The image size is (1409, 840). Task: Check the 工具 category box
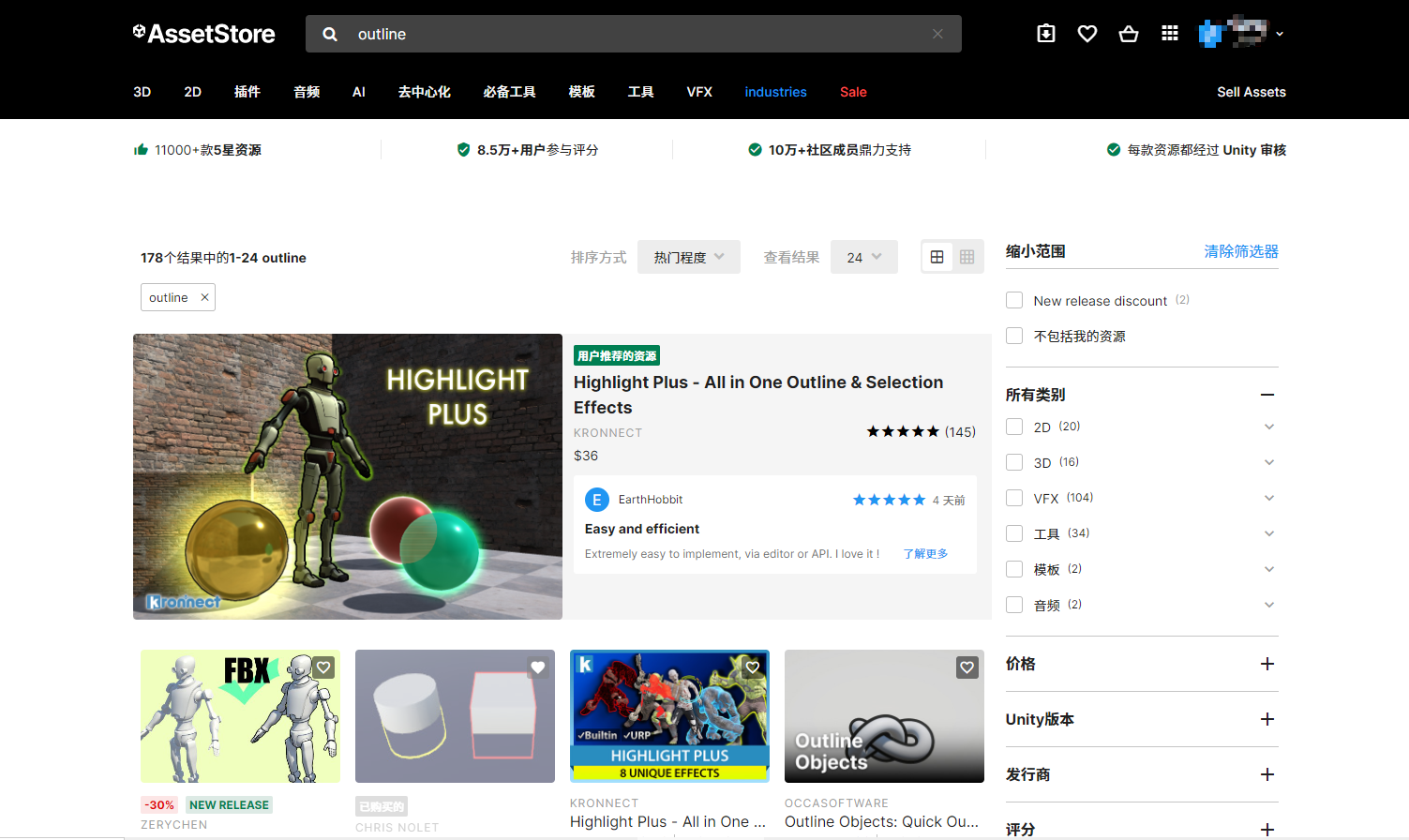(1014, 533)
